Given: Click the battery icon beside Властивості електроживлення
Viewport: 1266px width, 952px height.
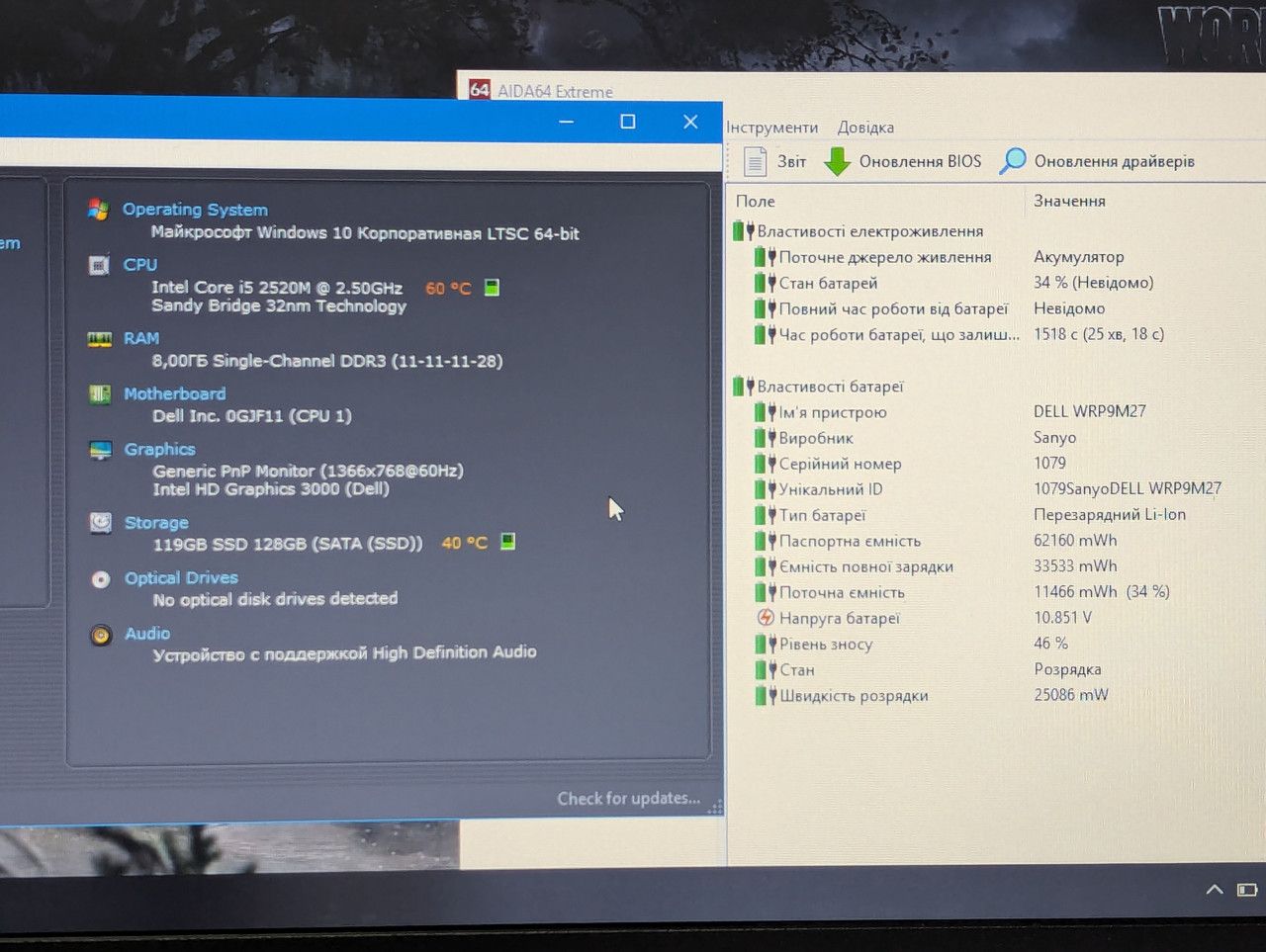Looking at the screenshot, I should [744, 231].
